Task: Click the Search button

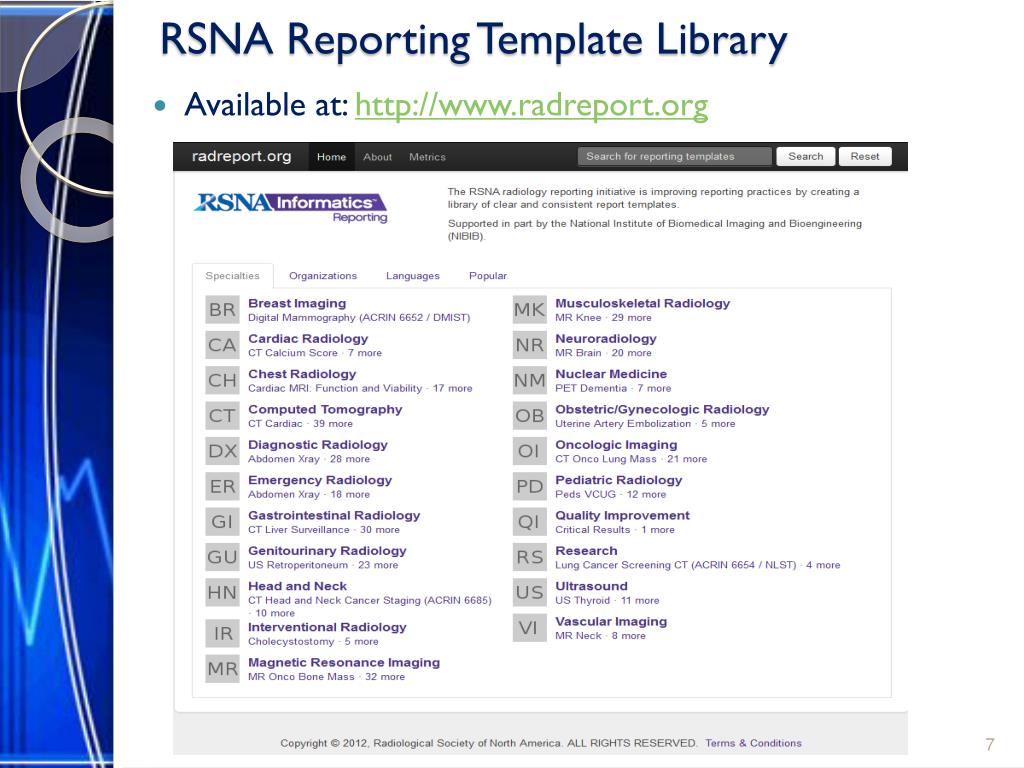Action: click(x=806, y=156)
